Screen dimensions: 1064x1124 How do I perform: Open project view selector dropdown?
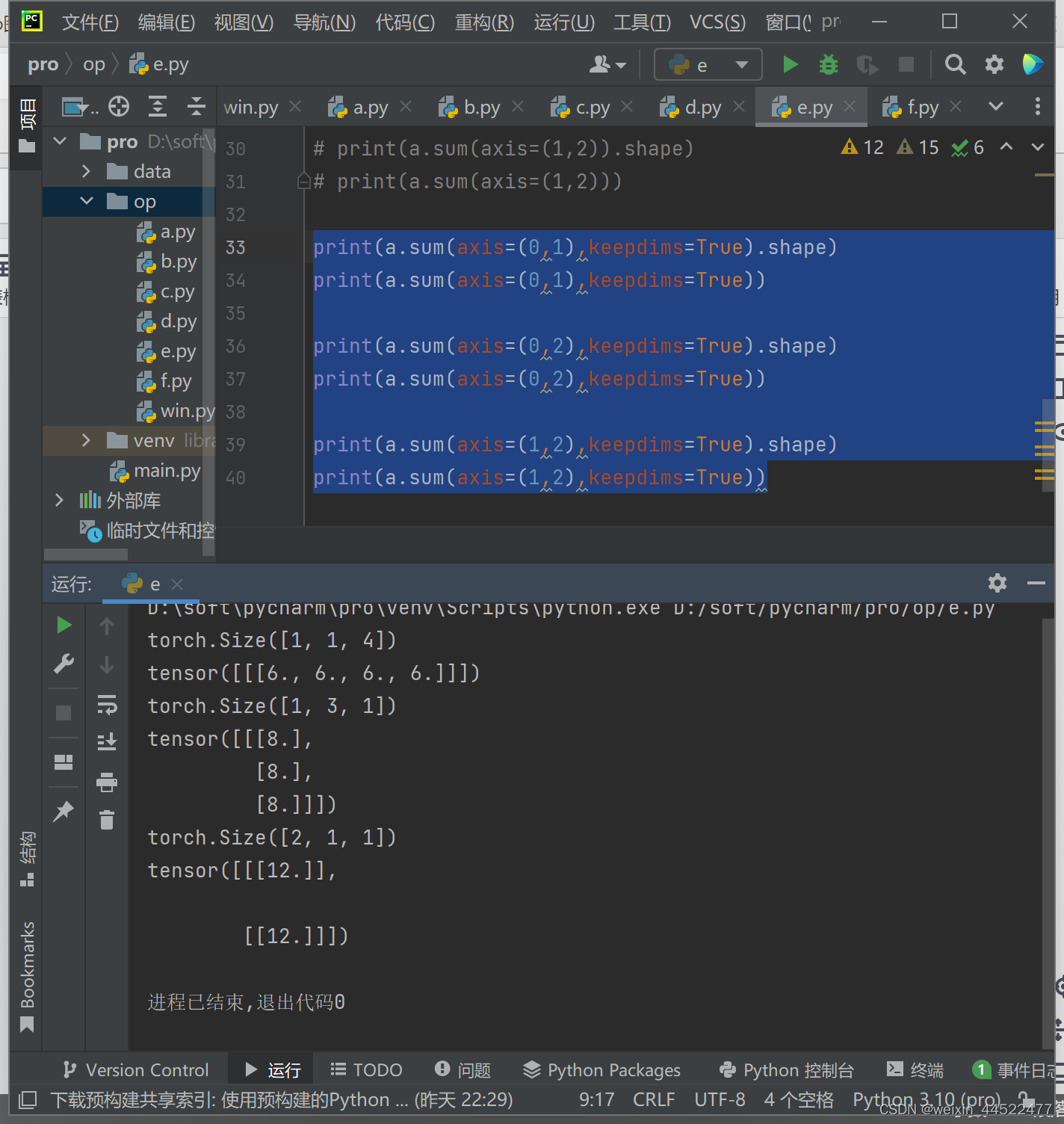click(x=80, y=107)
